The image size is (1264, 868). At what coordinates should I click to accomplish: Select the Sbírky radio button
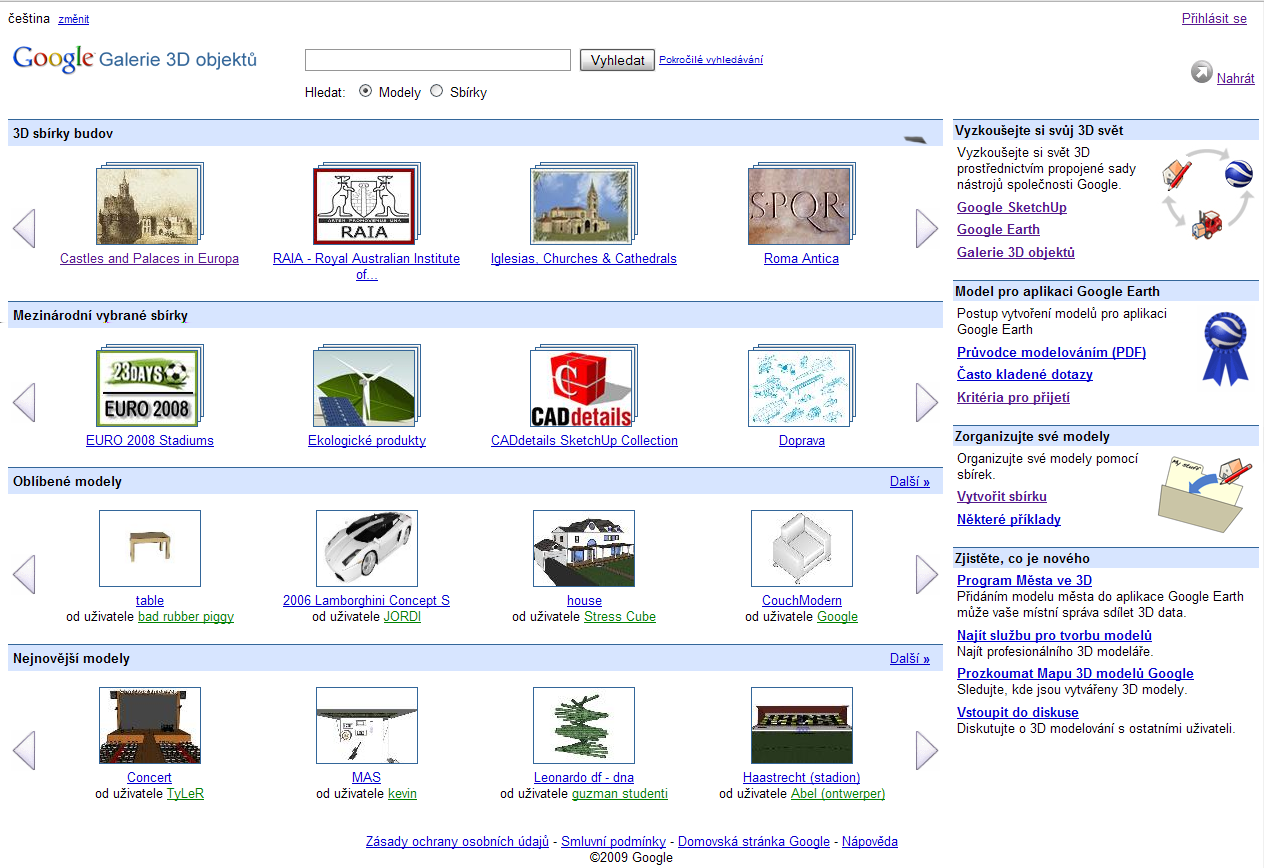(436, 91)
